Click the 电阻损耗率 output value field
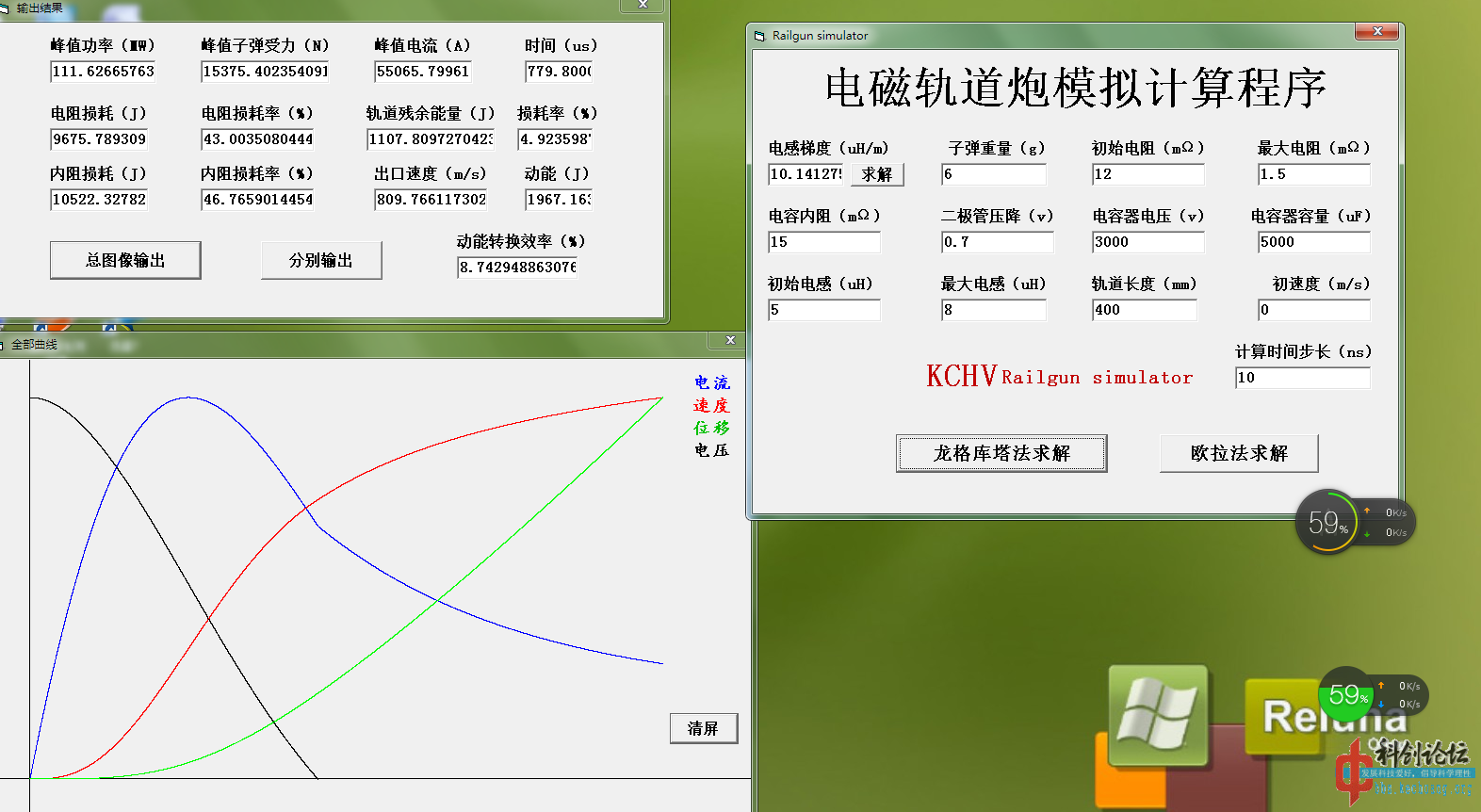The height and width of the screenshot is (812, 1481). pyautogui.click(x=257, y=139)
